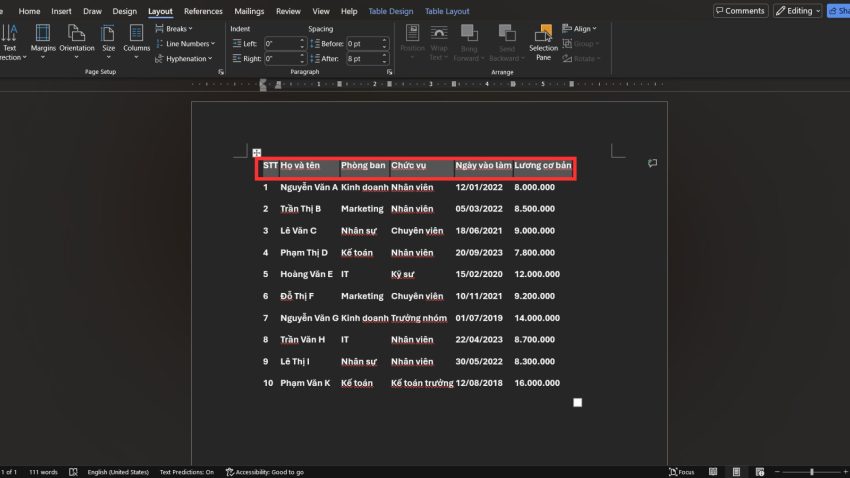This screenshot has height=478, width=850.
Task: Open the page Size options
Action: click(x=108, y=40)
